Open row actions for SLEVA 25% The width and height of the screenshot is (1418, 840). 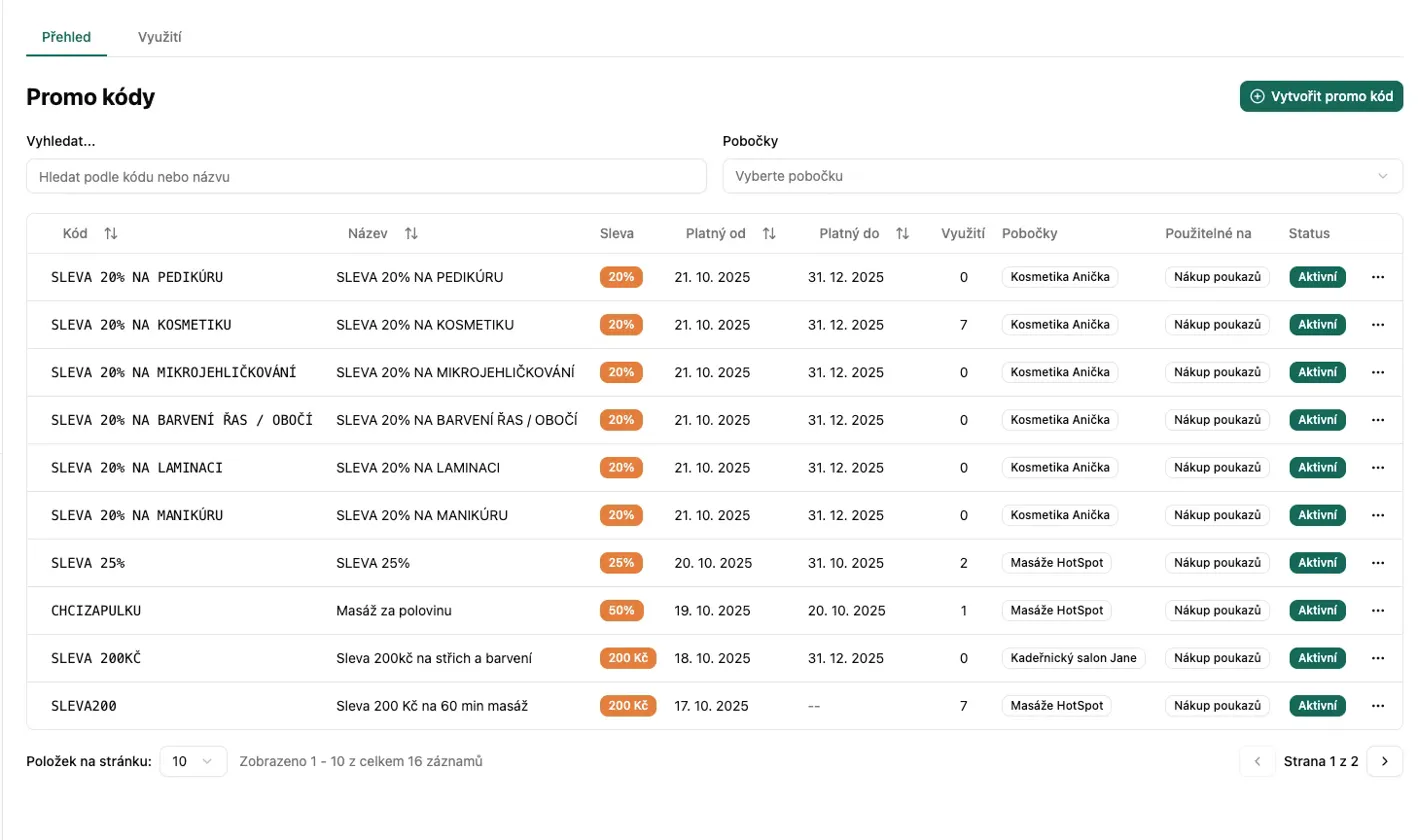1378,563
